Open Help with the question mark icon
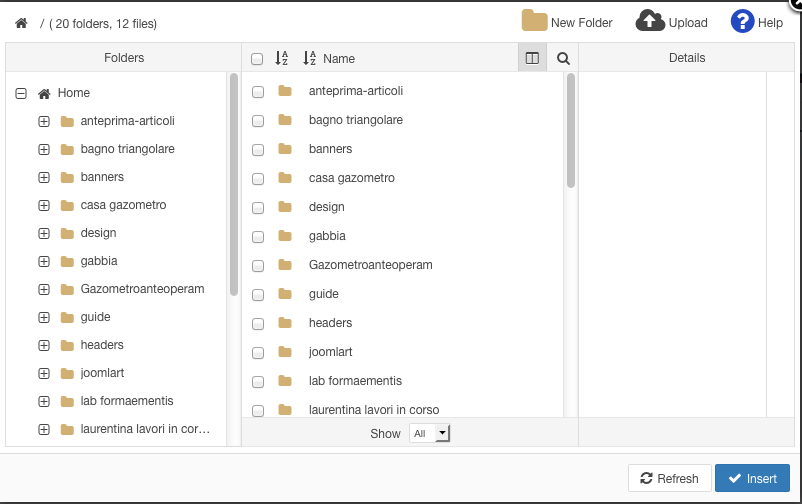 742,22
